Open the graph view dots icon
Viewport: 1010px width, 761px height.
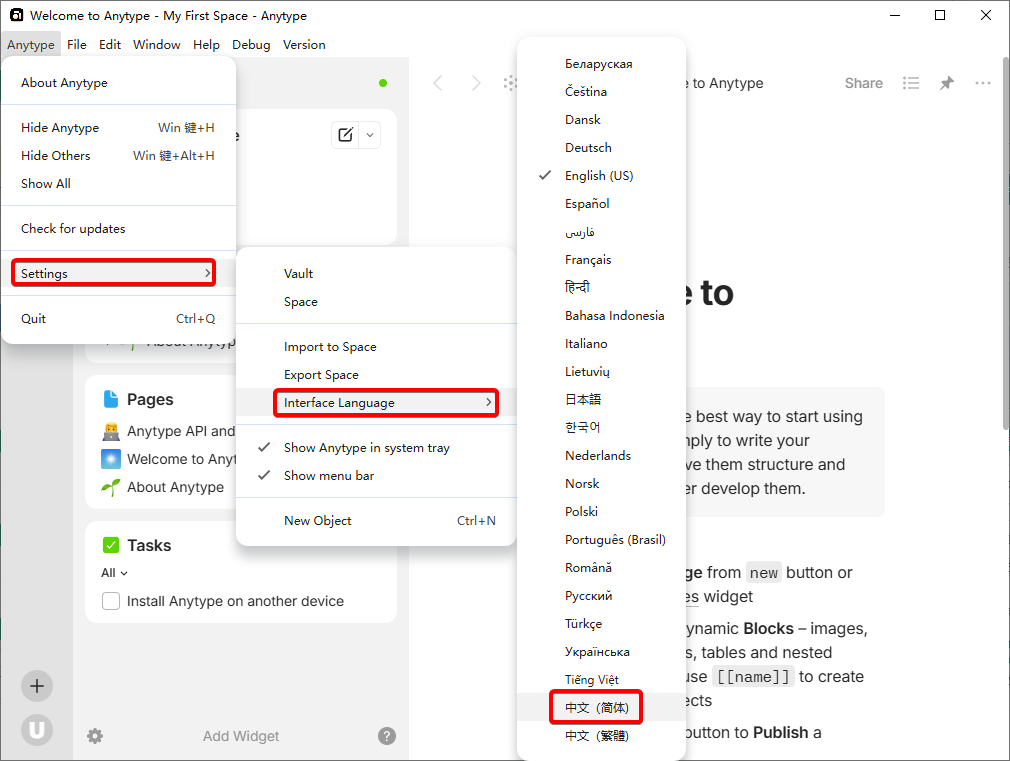pos(510,83)
